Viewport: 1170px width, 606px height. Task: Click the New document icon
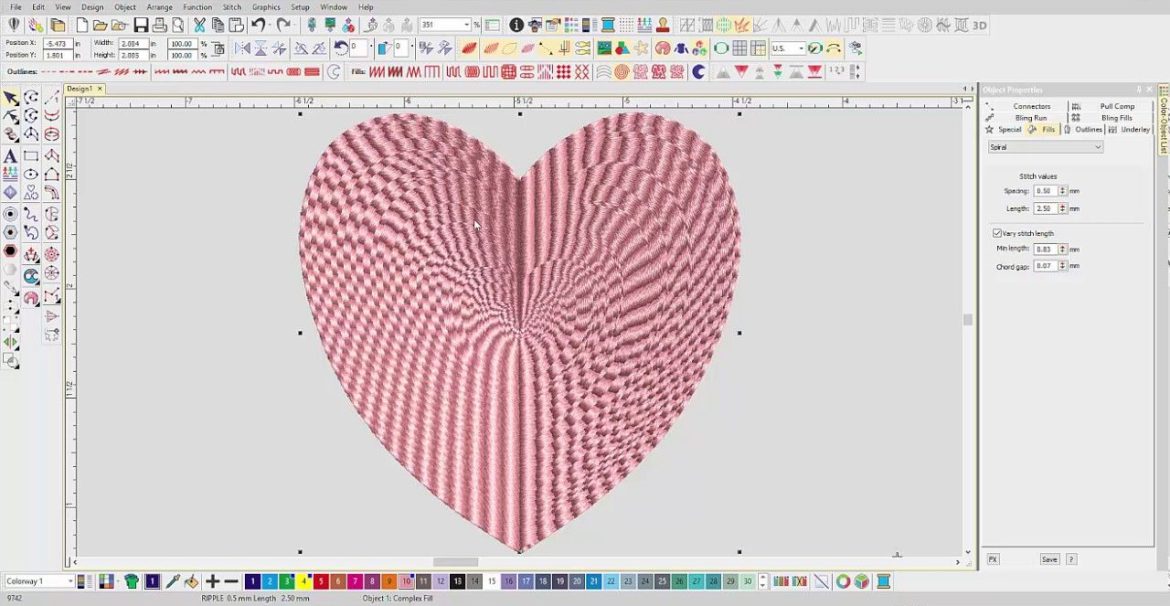coord(82,25)
